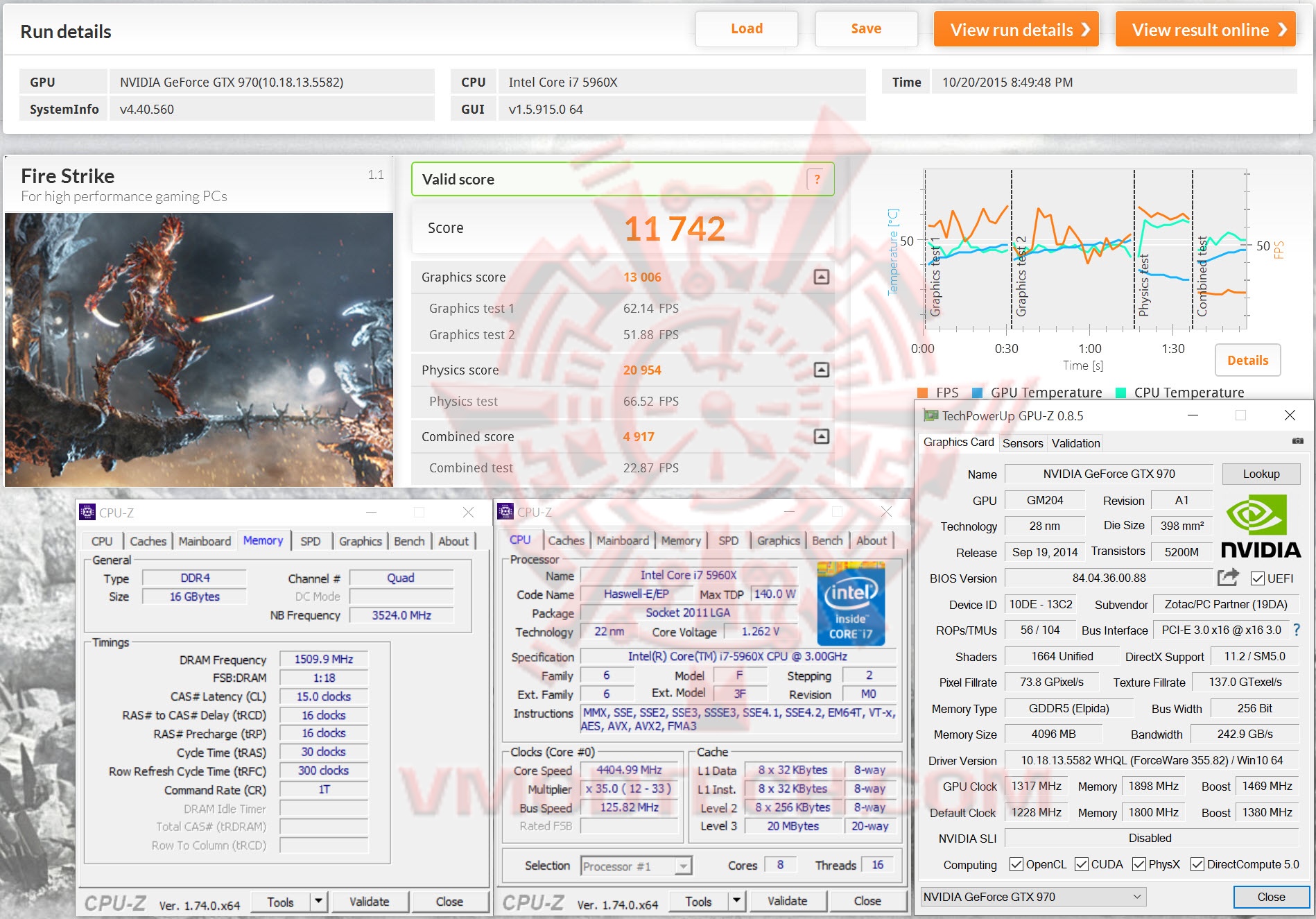Open Tools dropdown arrow in CPU-Z Memory window

coord(318,902)
